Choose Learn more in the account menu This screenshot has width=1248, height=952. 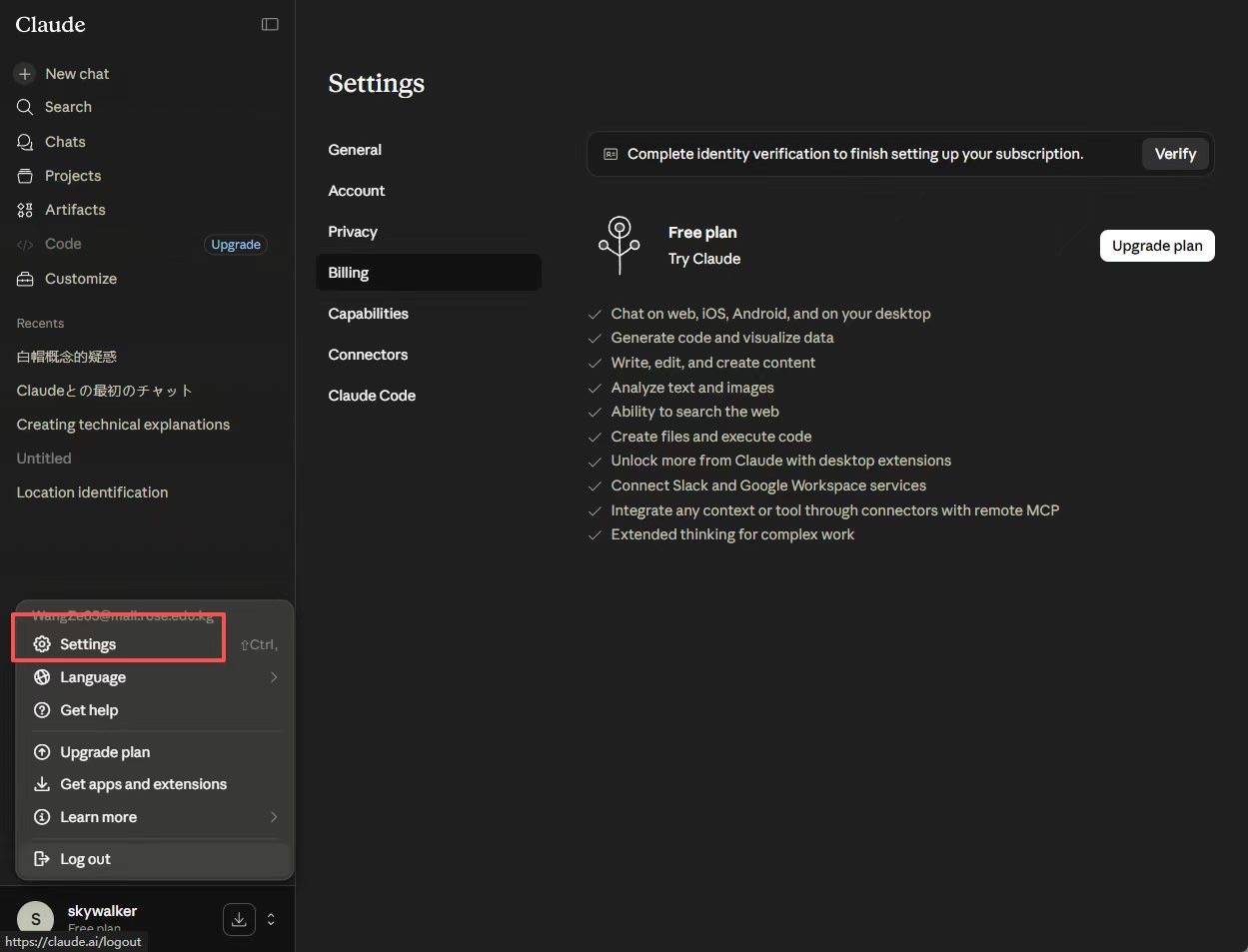[155, 817]
